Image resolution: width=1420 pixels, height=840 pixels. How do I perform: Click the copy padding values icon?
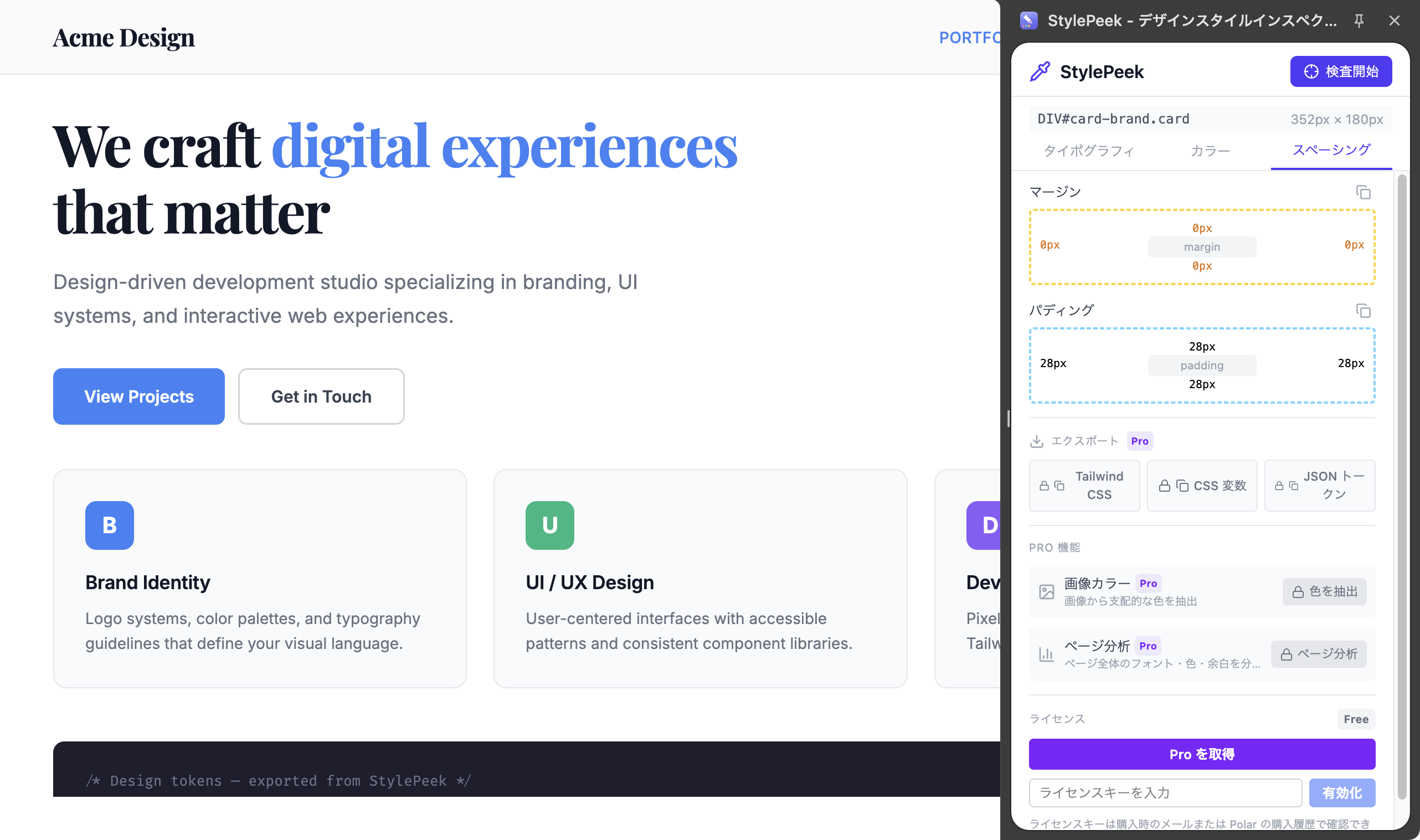[1363, 311]
